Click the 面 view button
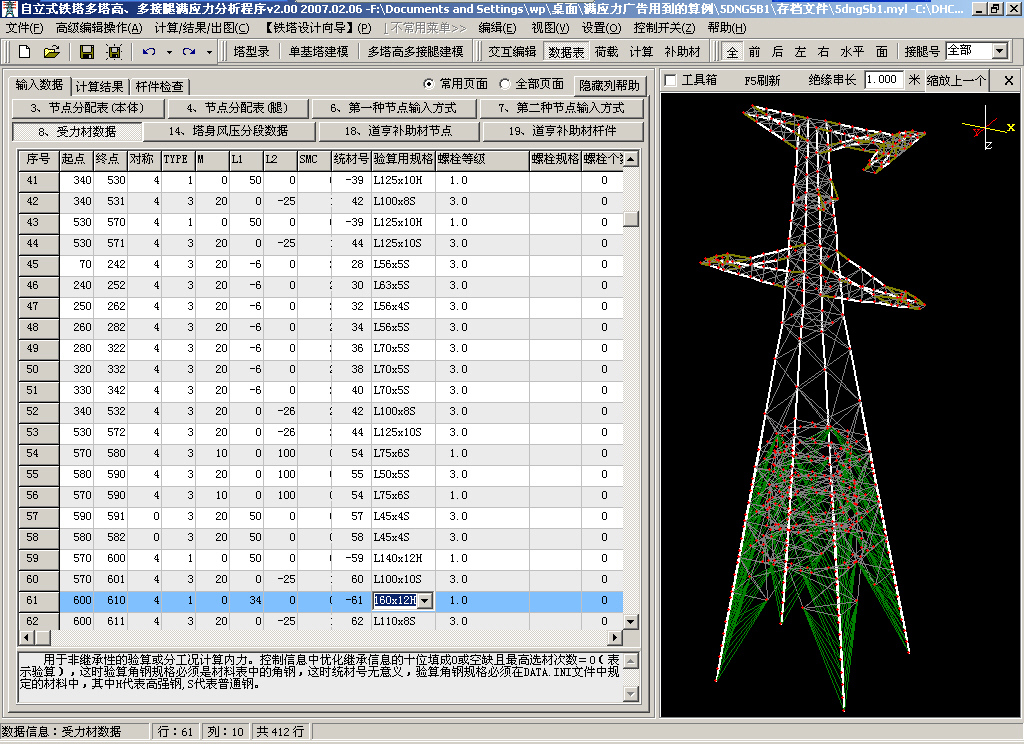The image size is (1024, 744). pyautogui.click(x=882, y=52)
